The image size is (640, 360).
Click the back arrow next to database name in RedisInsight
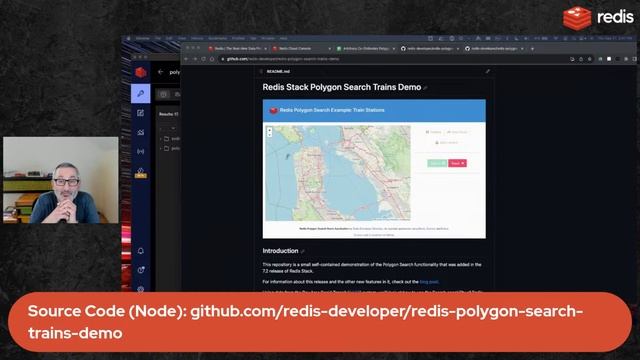[160, 72]
